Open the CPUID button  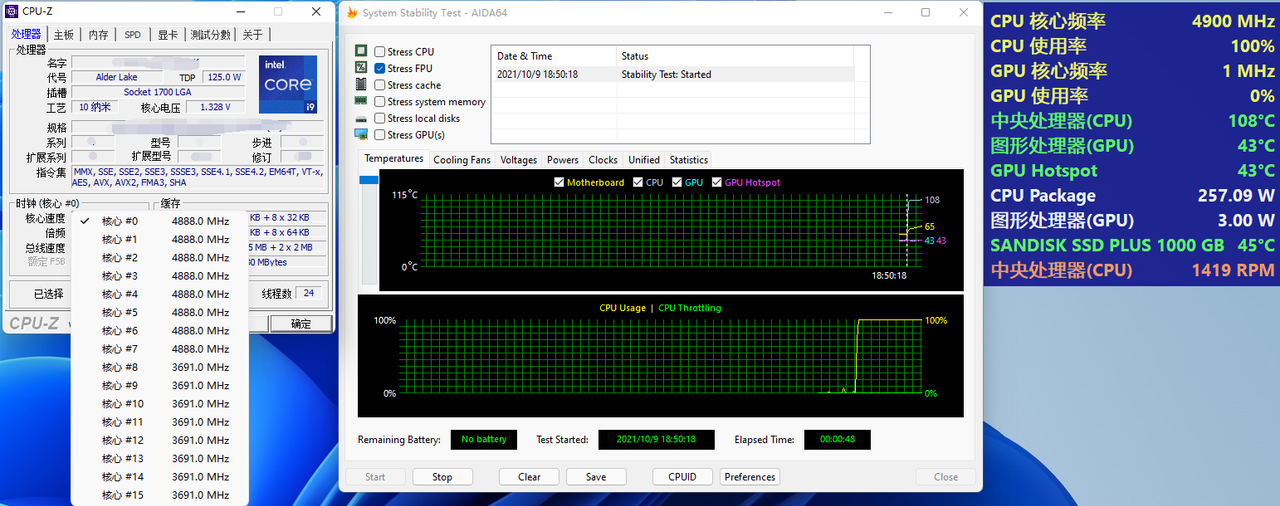click(x=682, y=477)
